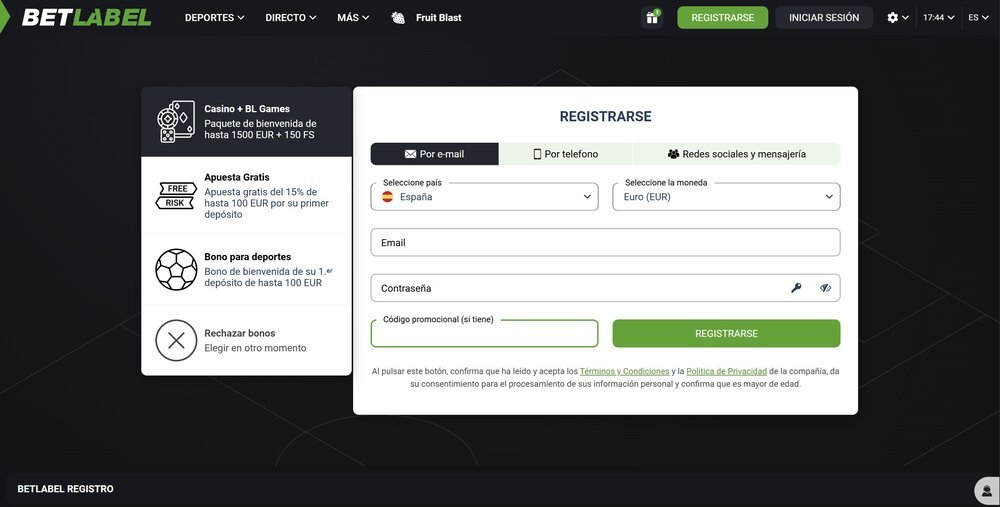The image size is (1000, 507).
Task: Choose Rechazar bonos option
Action: [246, 341]
